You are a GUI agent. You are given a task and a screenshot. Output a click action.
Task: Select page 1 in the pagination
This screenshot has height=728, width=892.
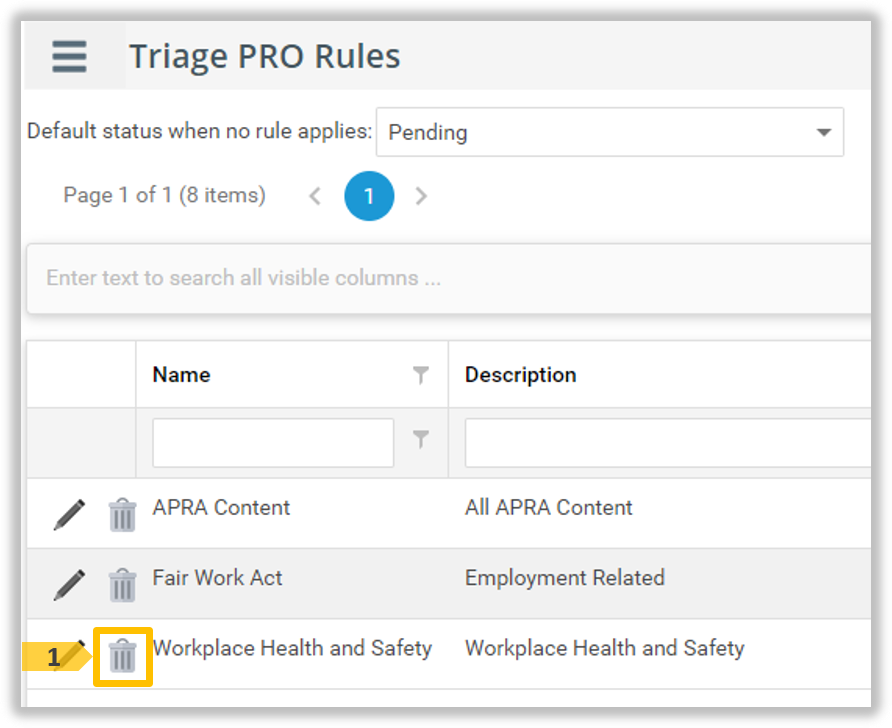click(x=369, y=196)
